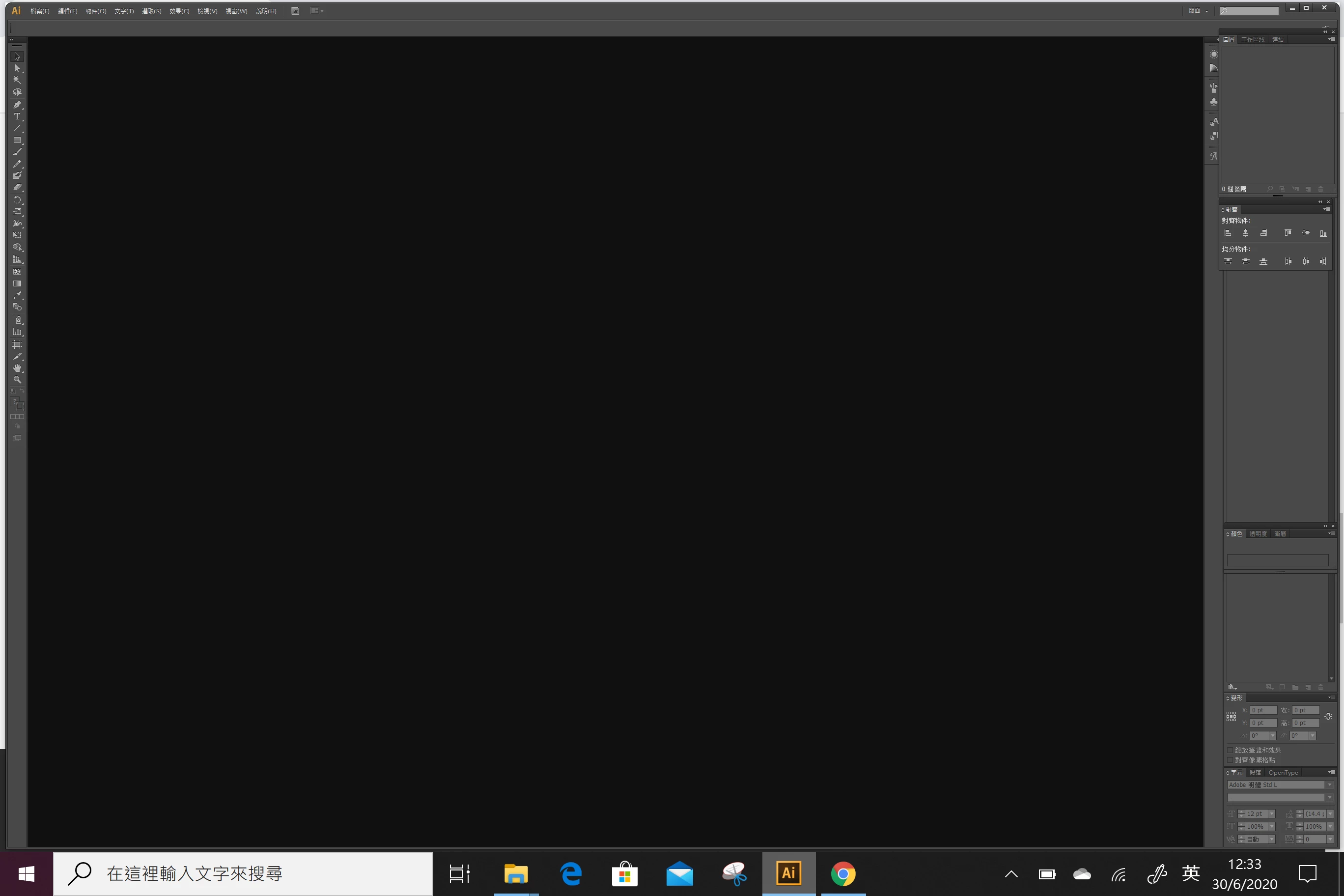
Task: Click the X position input field
Action: click(1262, 710)
